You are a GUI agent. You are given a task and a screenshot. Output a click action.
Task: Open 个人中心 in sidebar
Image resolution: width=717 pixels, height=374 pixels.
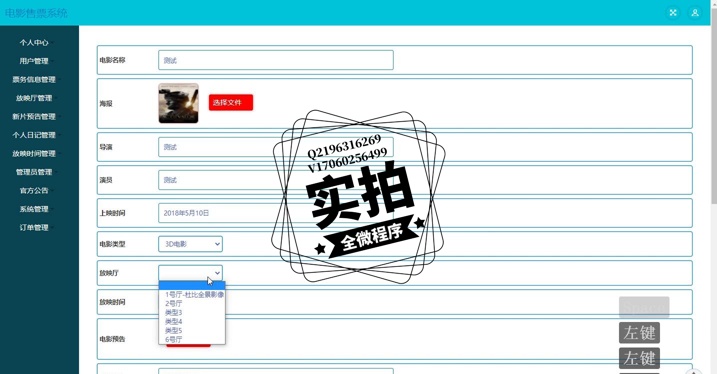34,43
